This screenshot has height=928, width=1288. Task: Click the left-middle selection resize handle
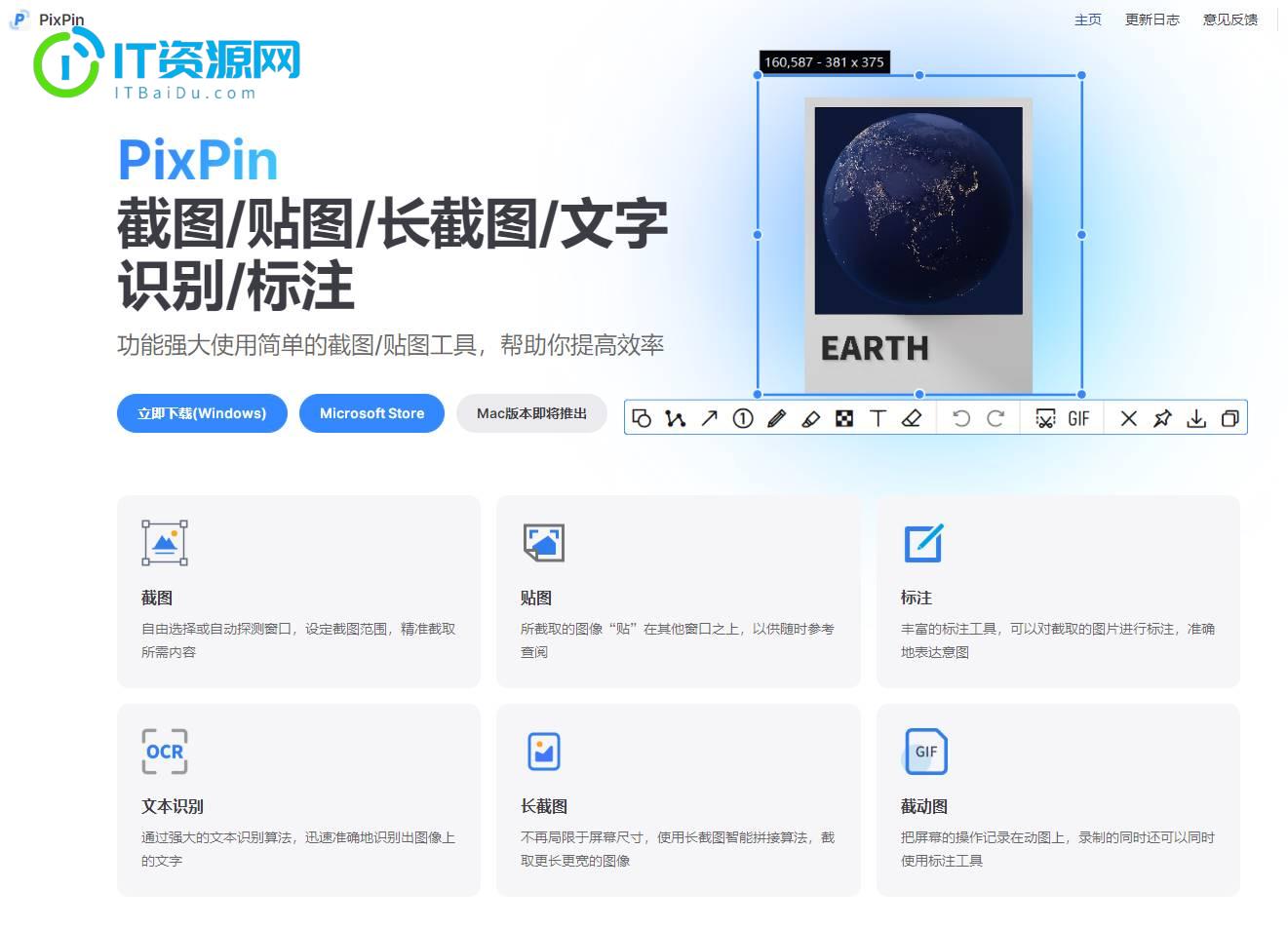pyautogui.click(x=758, y=235)
